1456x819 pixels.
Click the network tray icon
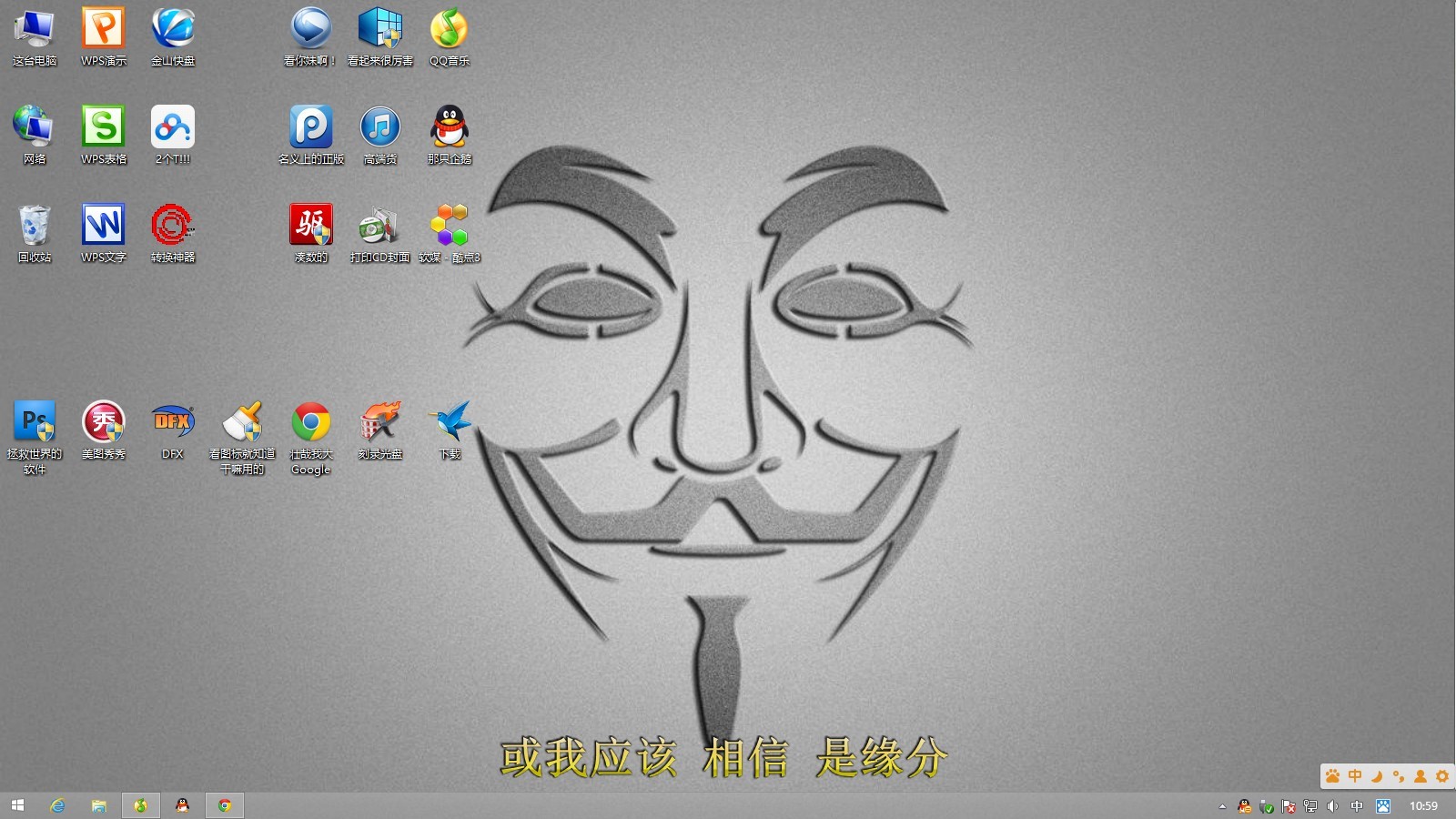tap(1310, 806)
